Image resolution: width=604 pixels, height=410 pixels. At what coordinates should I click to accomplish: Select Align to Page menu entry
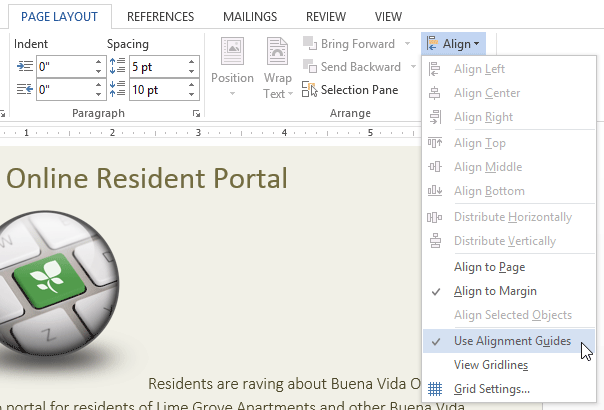[x=489, y=267]
